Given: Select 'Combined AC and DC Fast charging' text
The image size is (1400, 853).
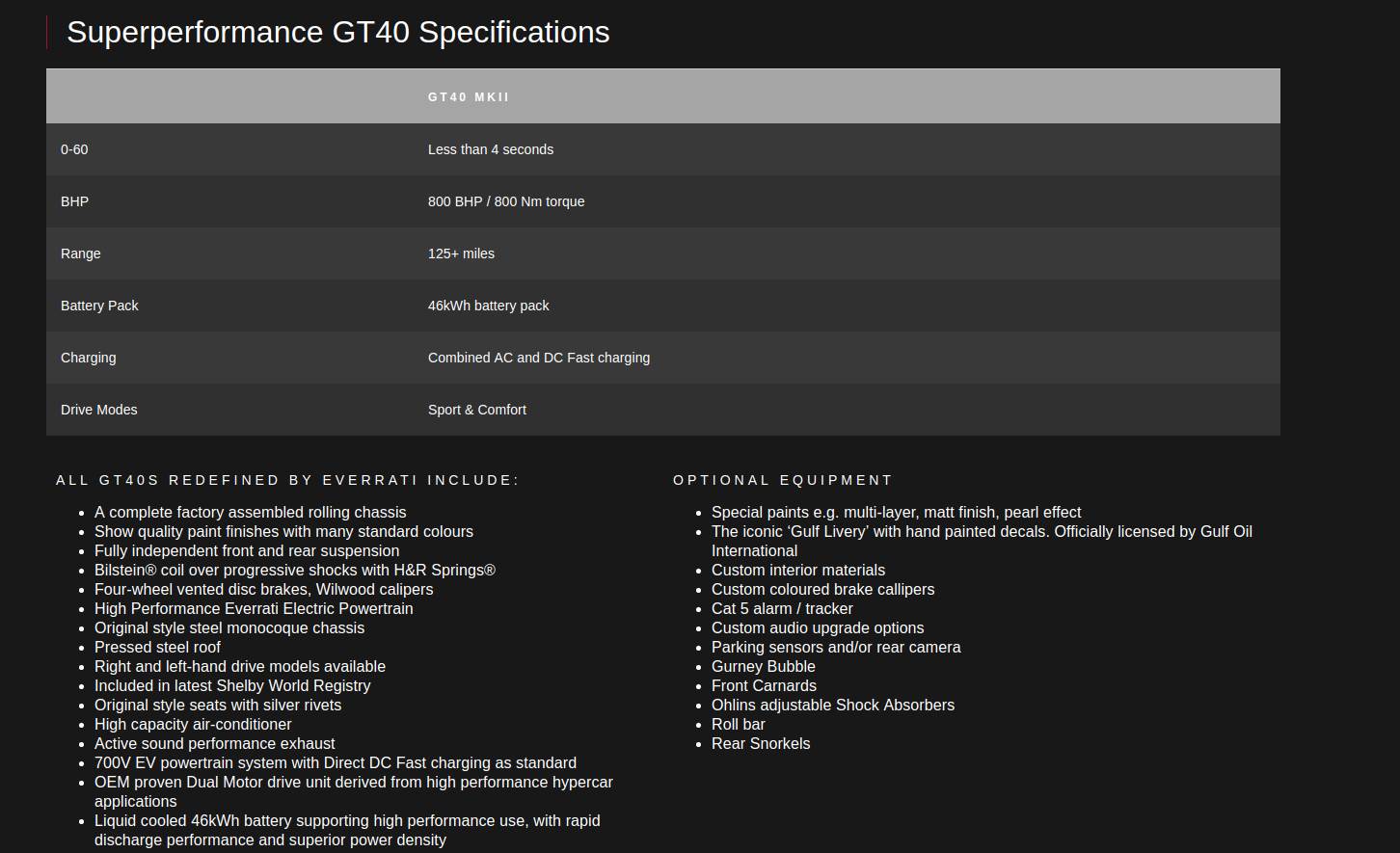Looking at the screenshot, I should 539,358.
